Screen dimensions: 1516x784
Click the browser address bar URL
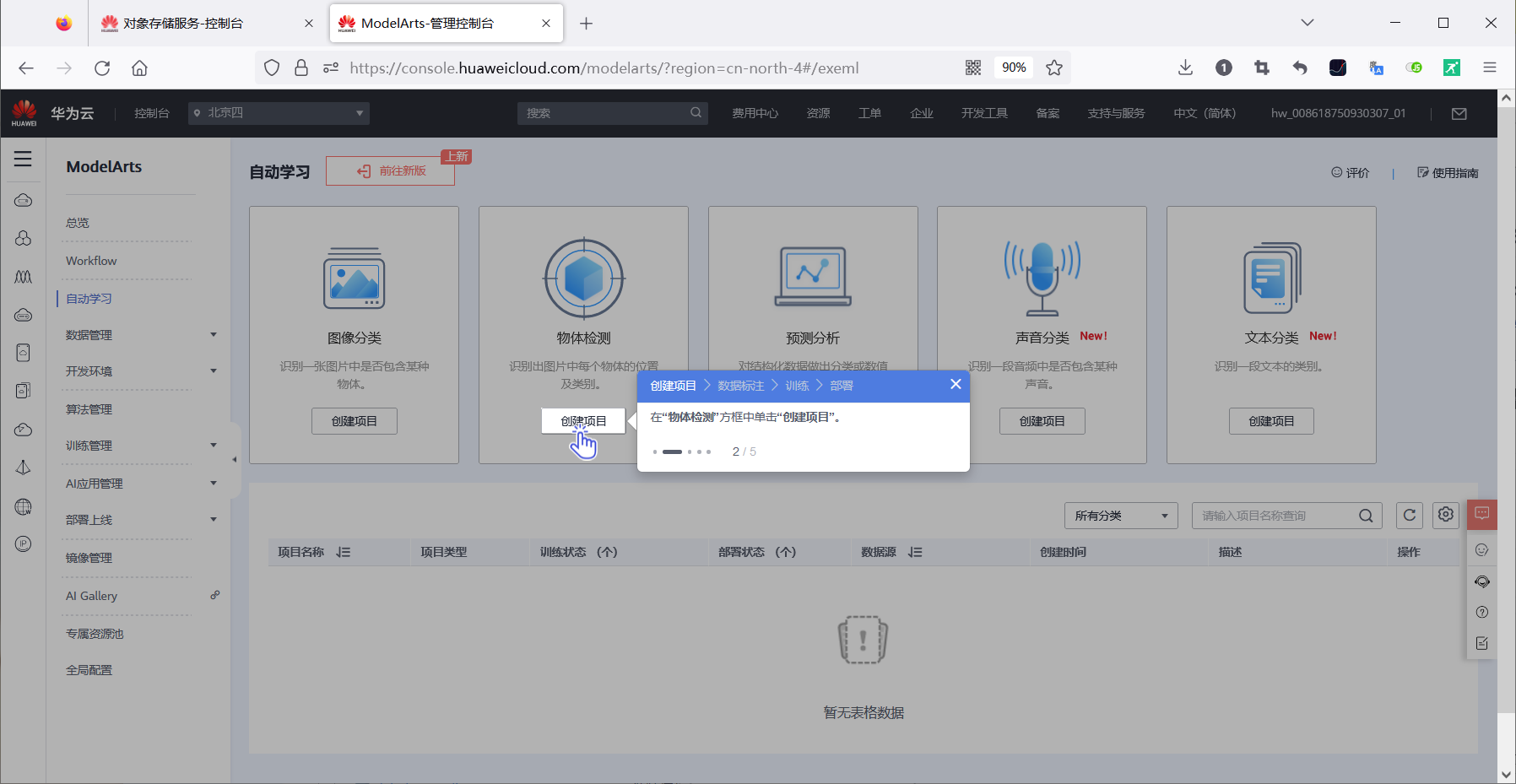pyautogui.click(x=604, y=68)
